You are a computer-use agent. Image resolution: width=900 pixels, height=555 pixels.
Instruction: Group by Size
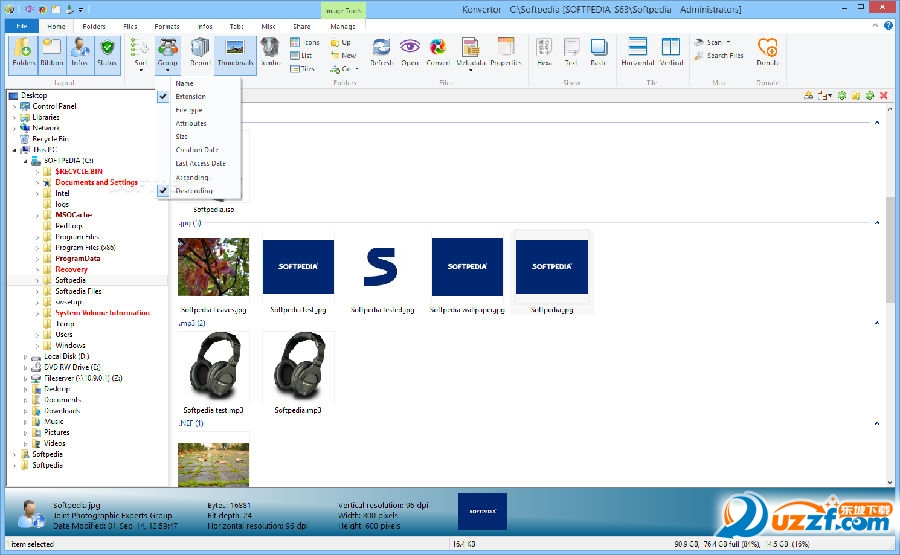click(198, 137)
